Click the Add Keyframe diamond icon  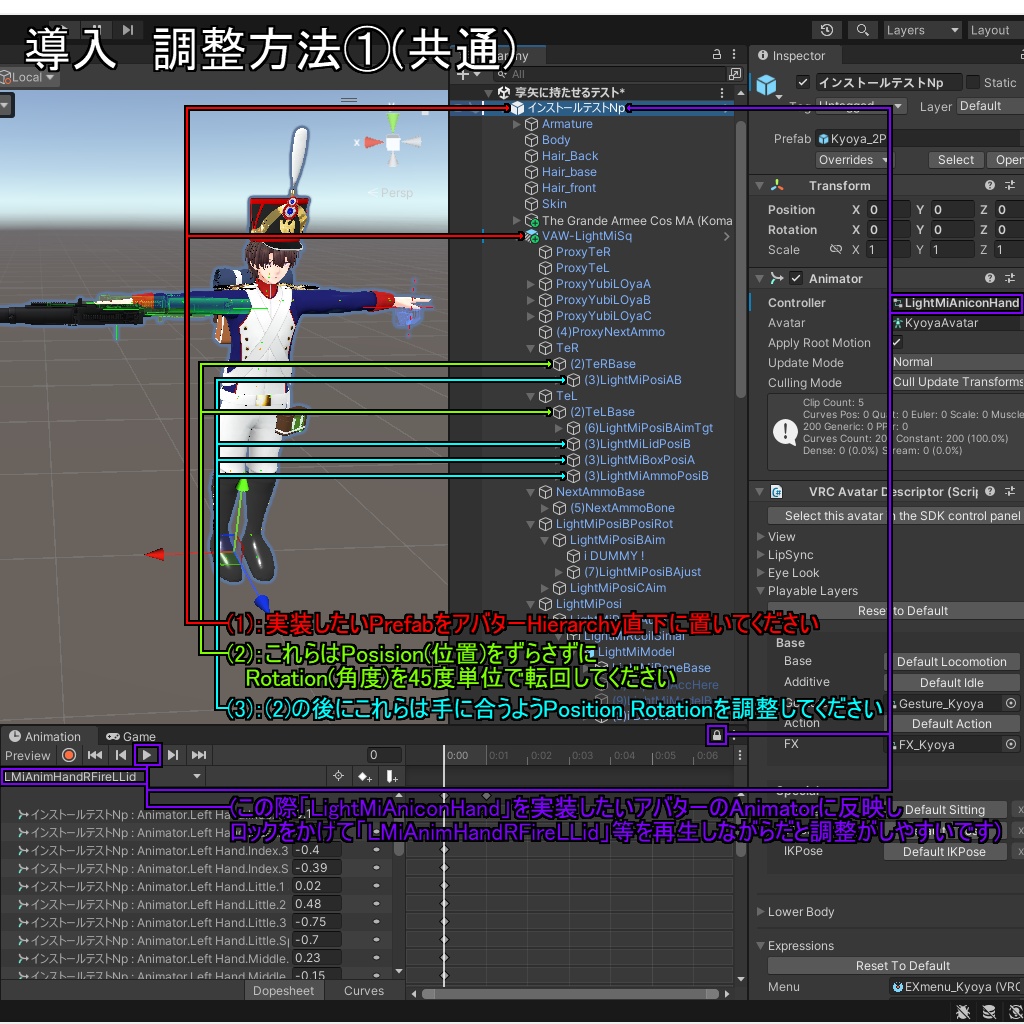pos(364,776)
